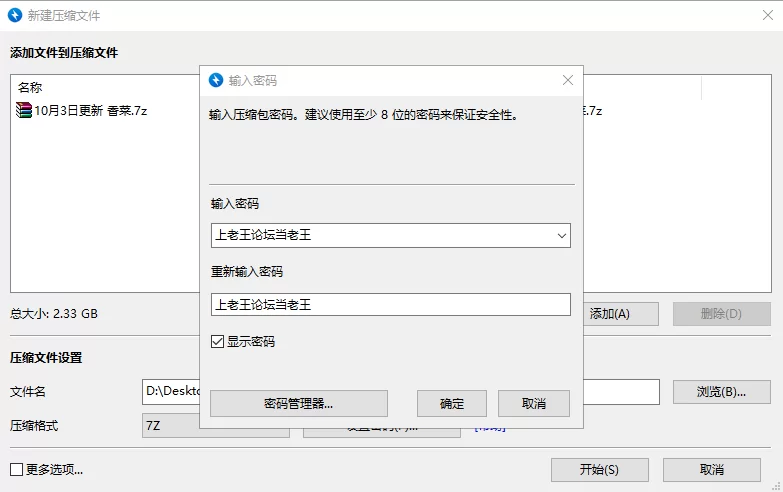Image resolution: width=783 pixels, height=492 pixels.
Task: Enable the 更多选项 checkbox
Action: pyautogui.click(x=16, y=469)
